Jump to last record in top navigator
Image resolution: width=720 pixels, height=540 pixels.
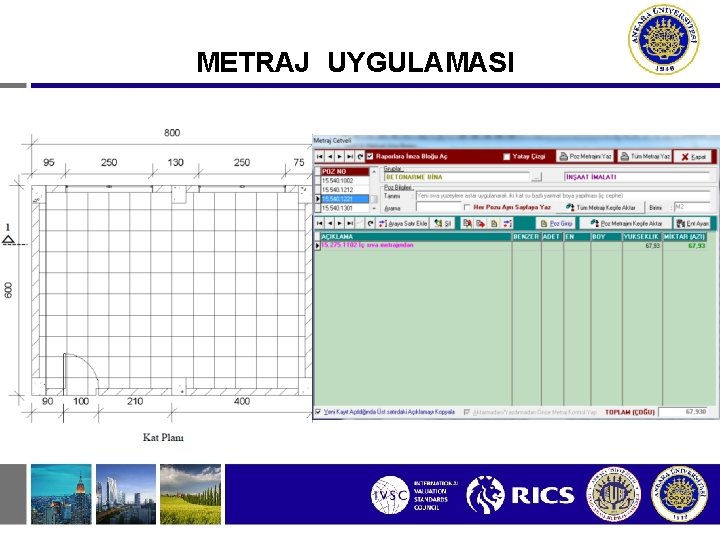350,157
